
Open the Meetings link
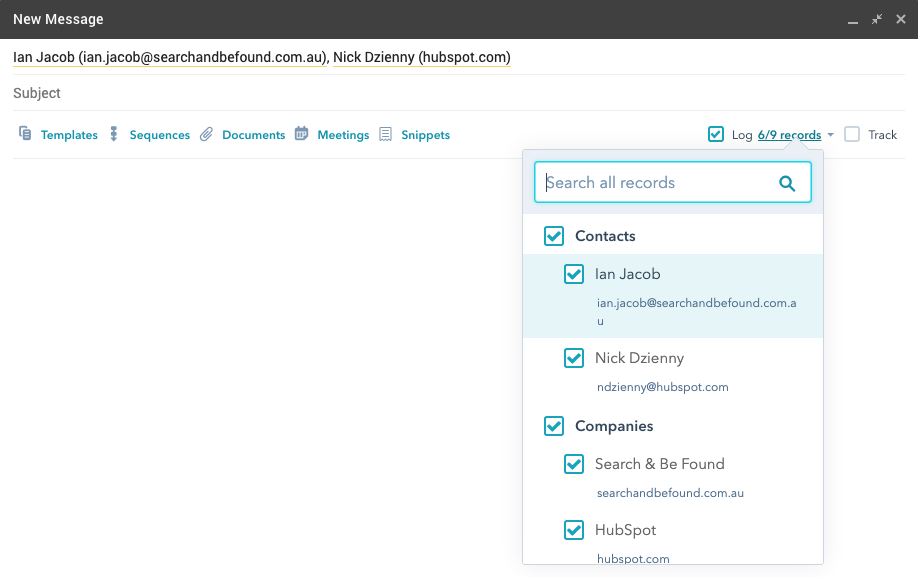tap(343, 135)
